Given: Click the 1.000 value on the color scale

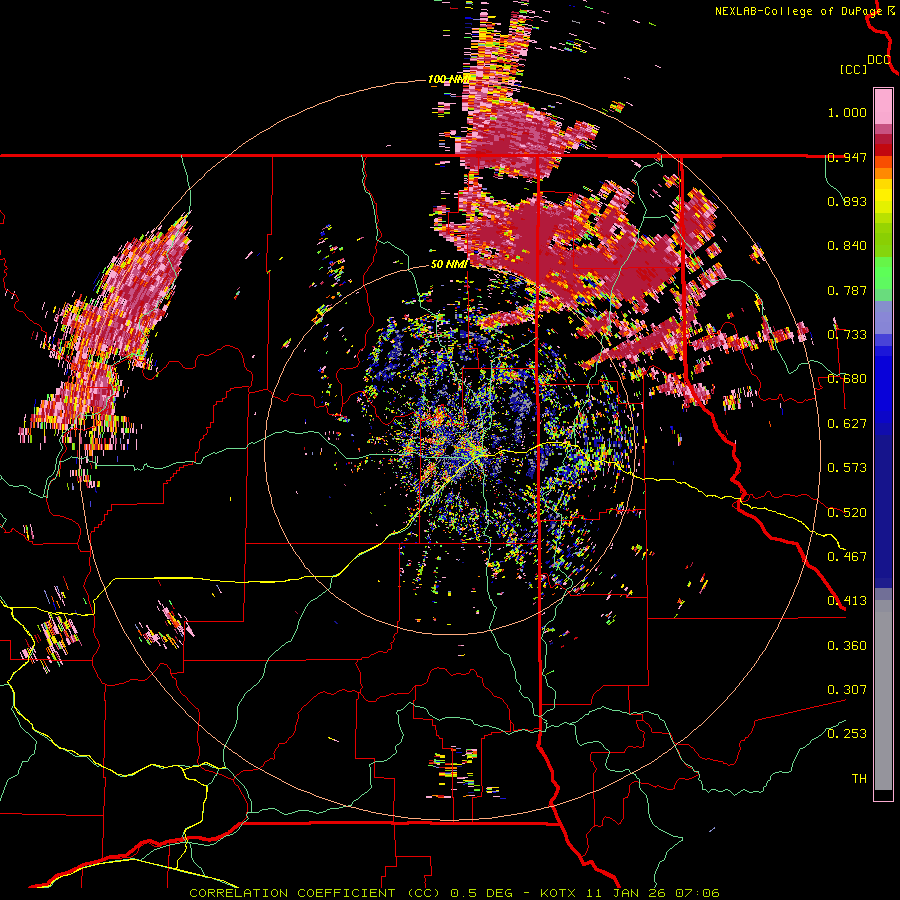Looking at the screenshot, I should pyautogui.click(x=847, y=112).
